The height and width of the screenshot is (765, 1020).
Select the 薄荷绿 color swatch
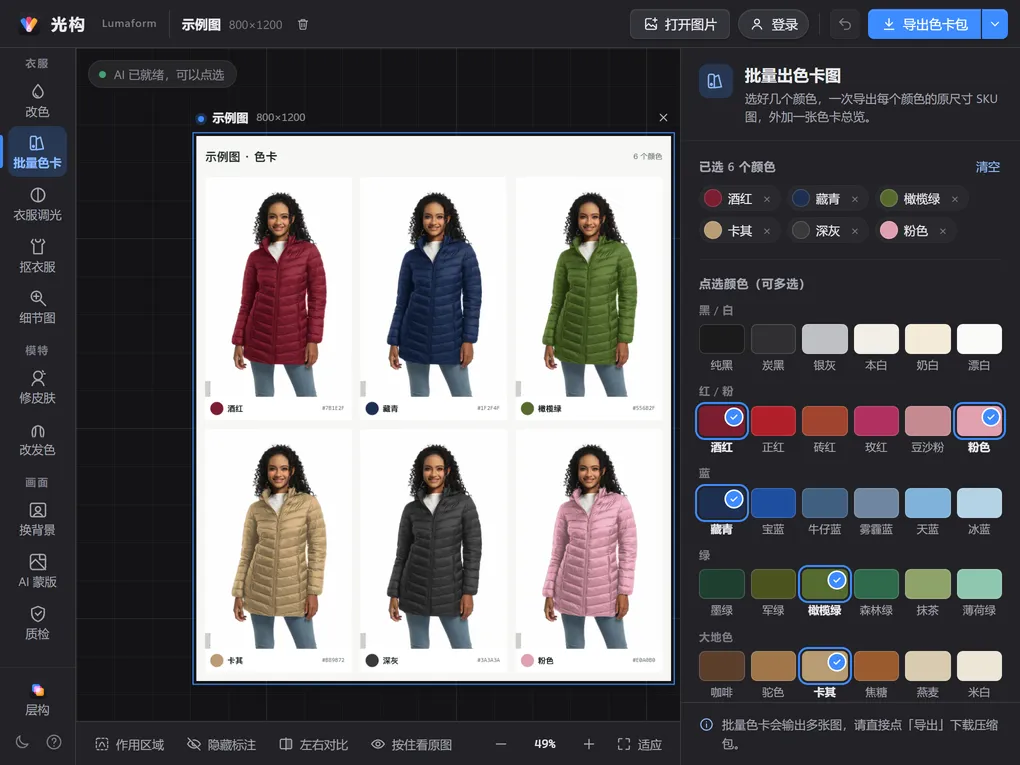[979, 584]
